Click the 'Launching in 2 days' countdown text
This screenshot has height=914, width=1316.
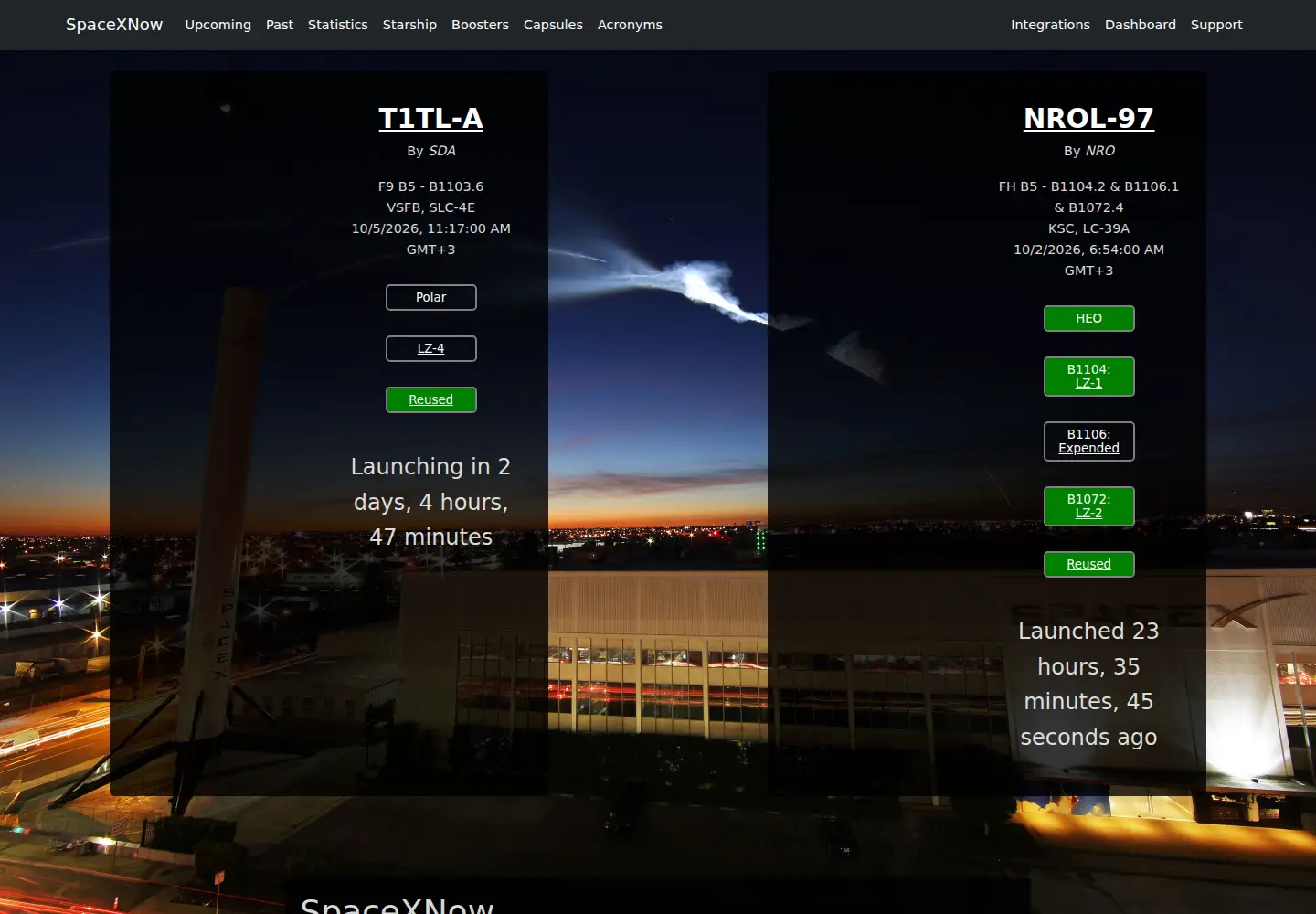[430, 502]
